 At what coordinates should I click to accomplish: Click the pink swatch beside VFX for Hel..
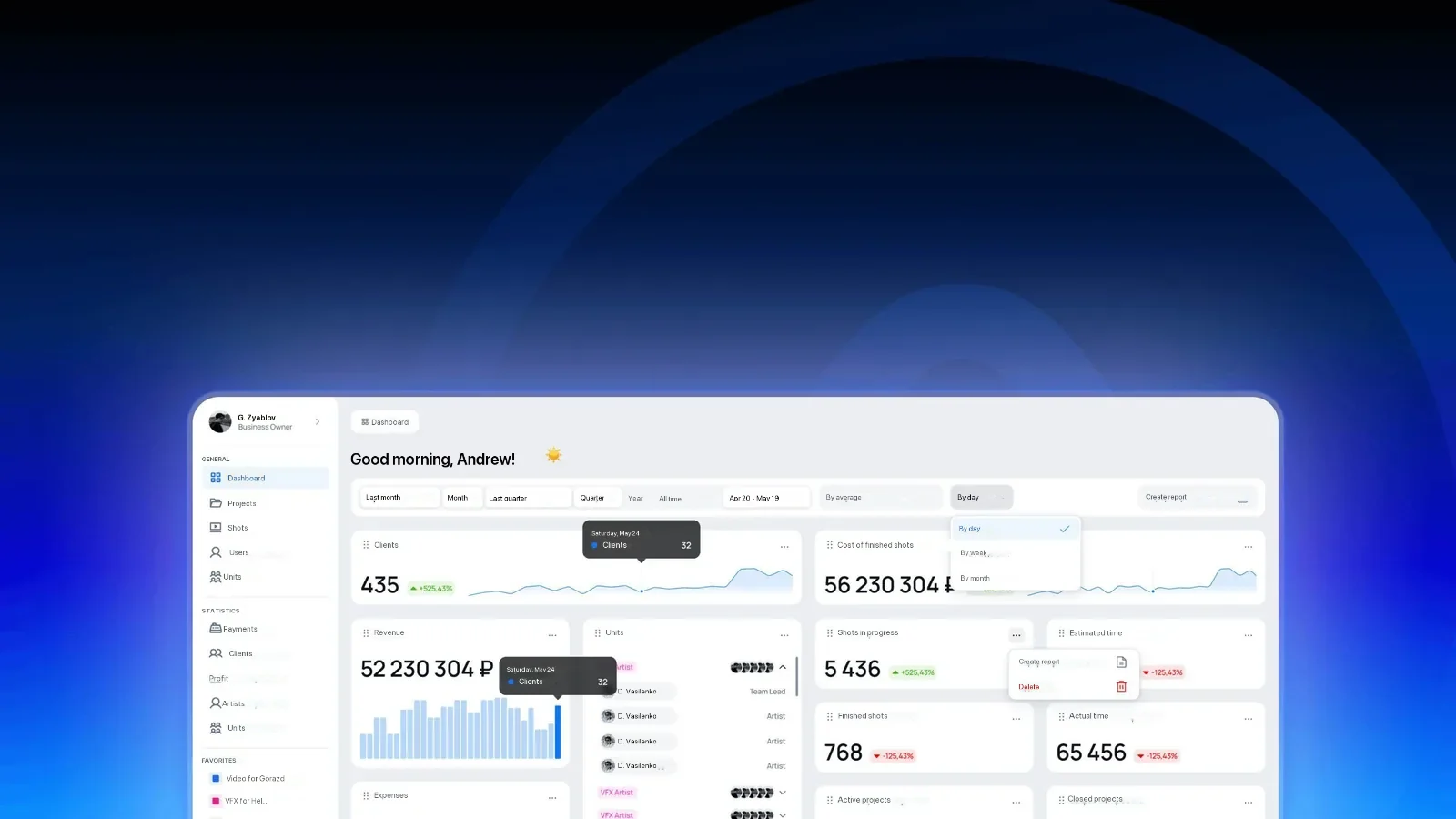[216, 801]
